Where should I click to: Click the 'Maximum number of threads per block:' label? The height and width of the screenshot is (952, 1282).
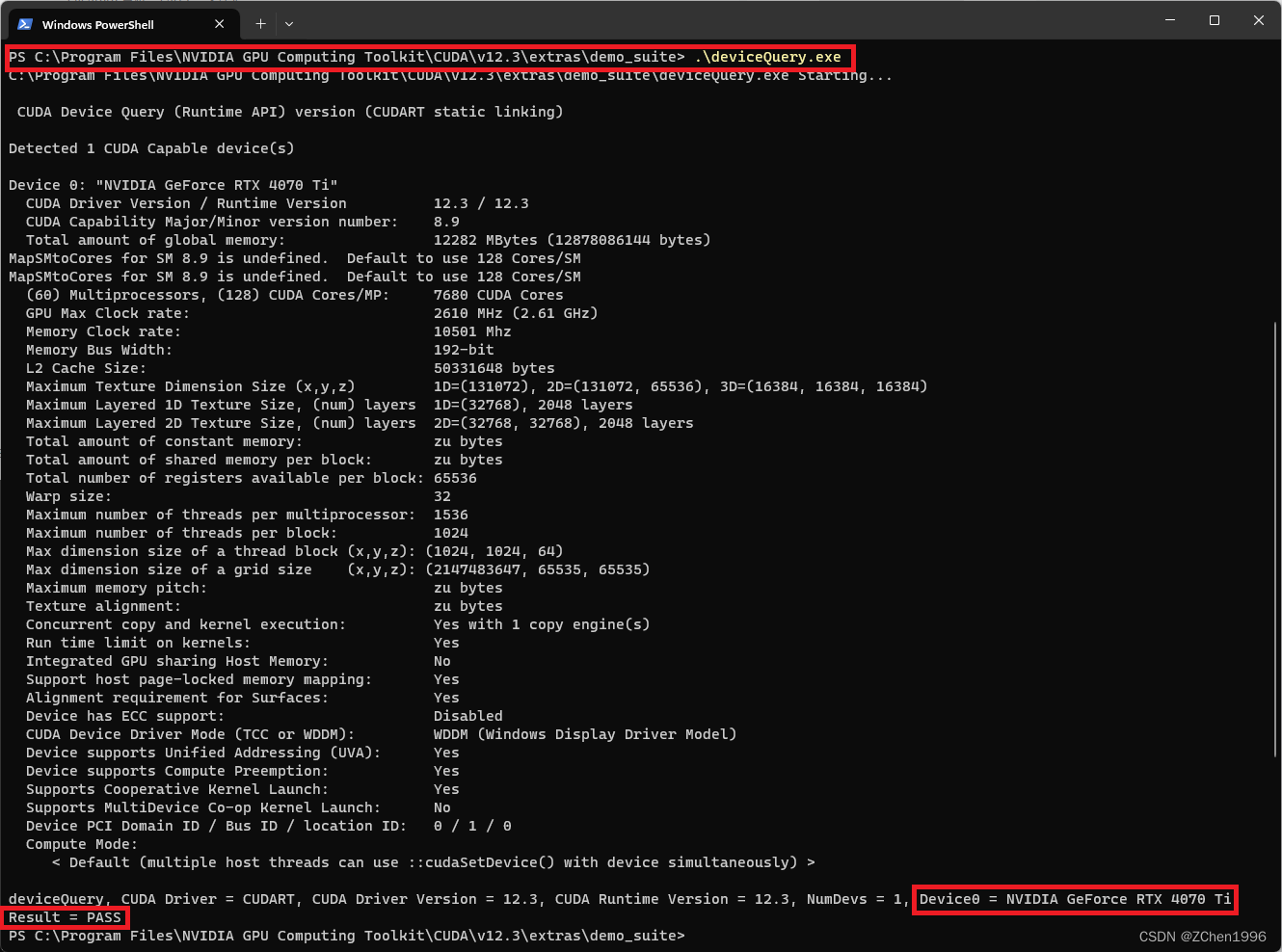(182, 533)
